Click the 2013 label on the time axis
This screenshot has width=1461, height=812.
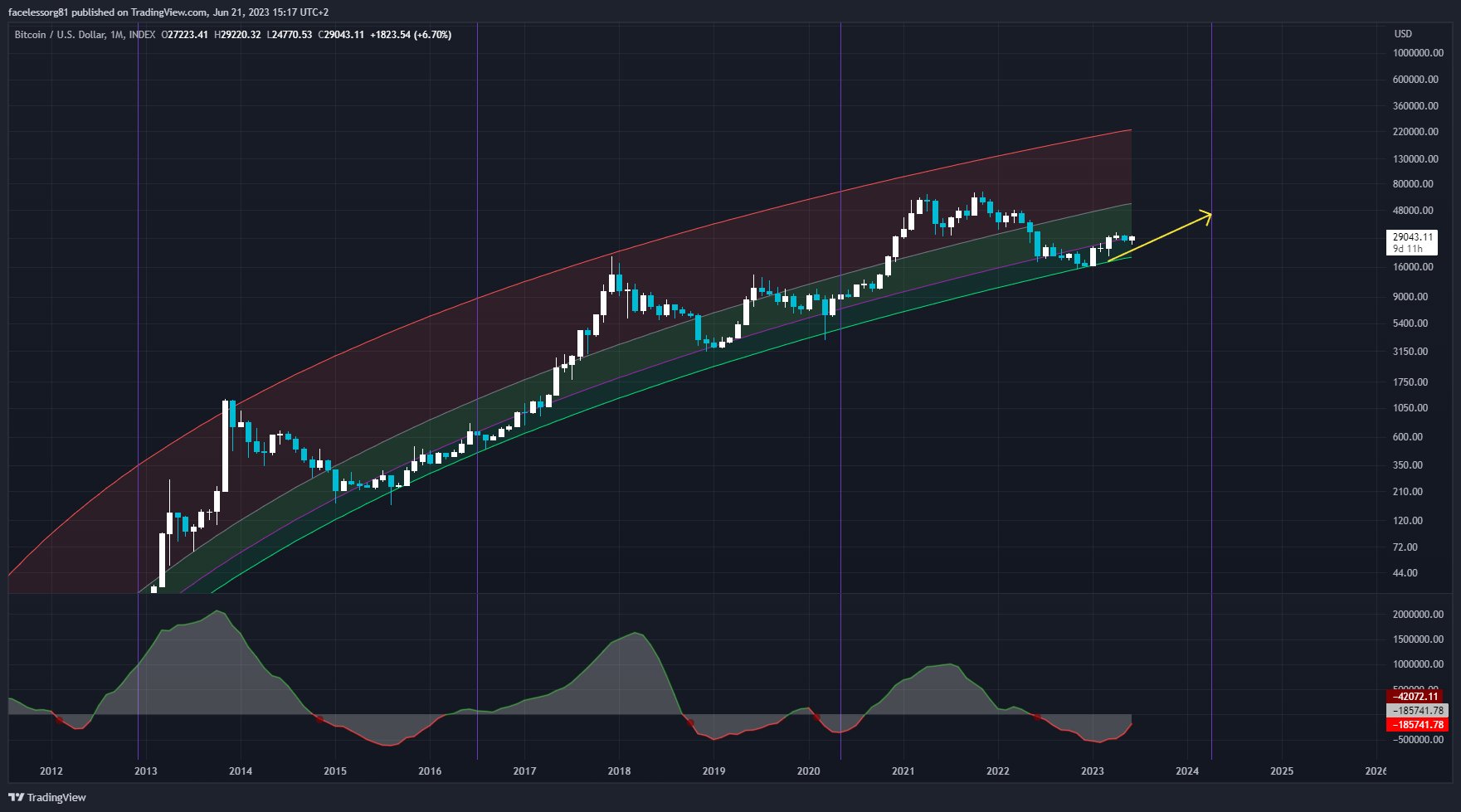click(146, 771)
